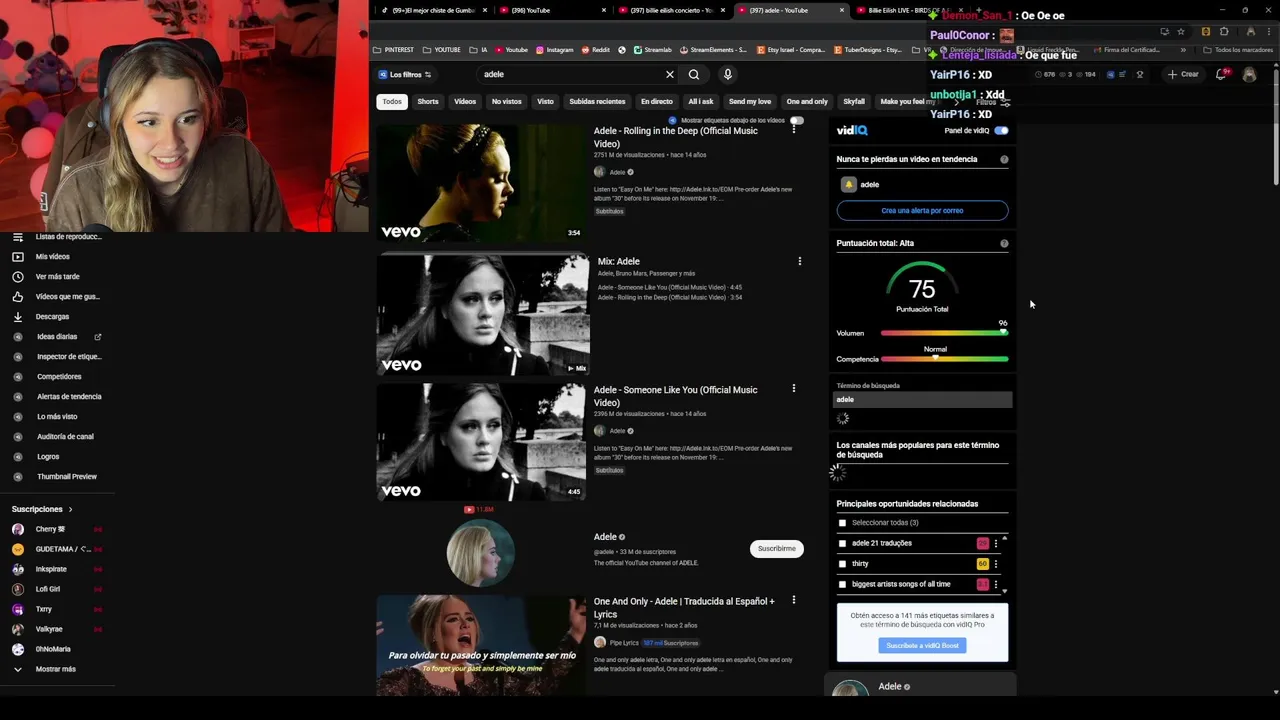Expand the Suscripciones section arrow
Screen dimensions: 1280x720
(x=70, y=509)
